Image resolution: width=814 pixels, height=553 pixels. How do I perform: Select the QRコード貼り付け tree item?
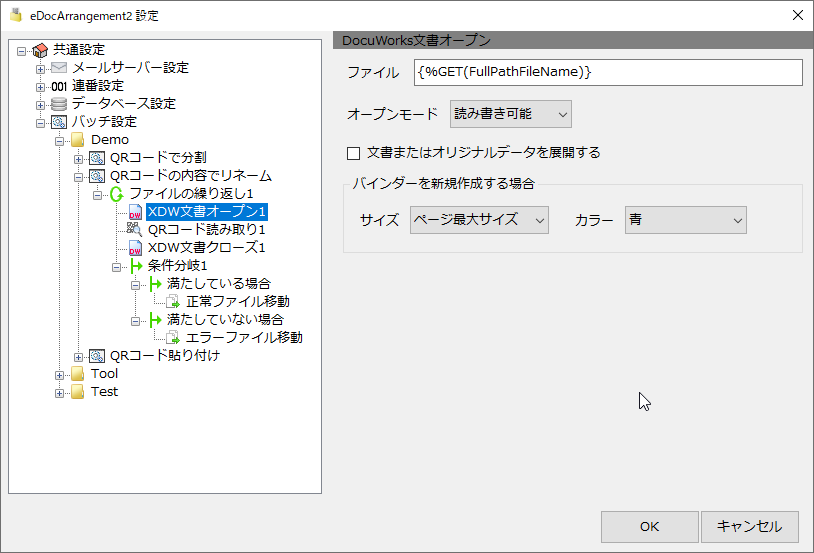coord(165,356)
